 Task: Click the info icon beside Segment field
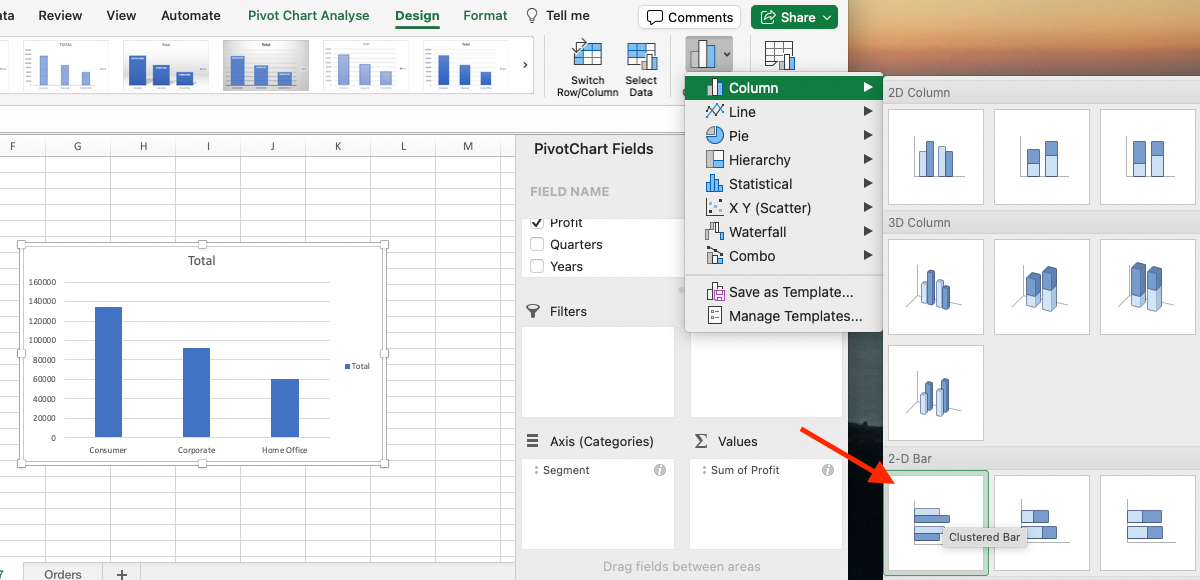click(x=660, y=470)
